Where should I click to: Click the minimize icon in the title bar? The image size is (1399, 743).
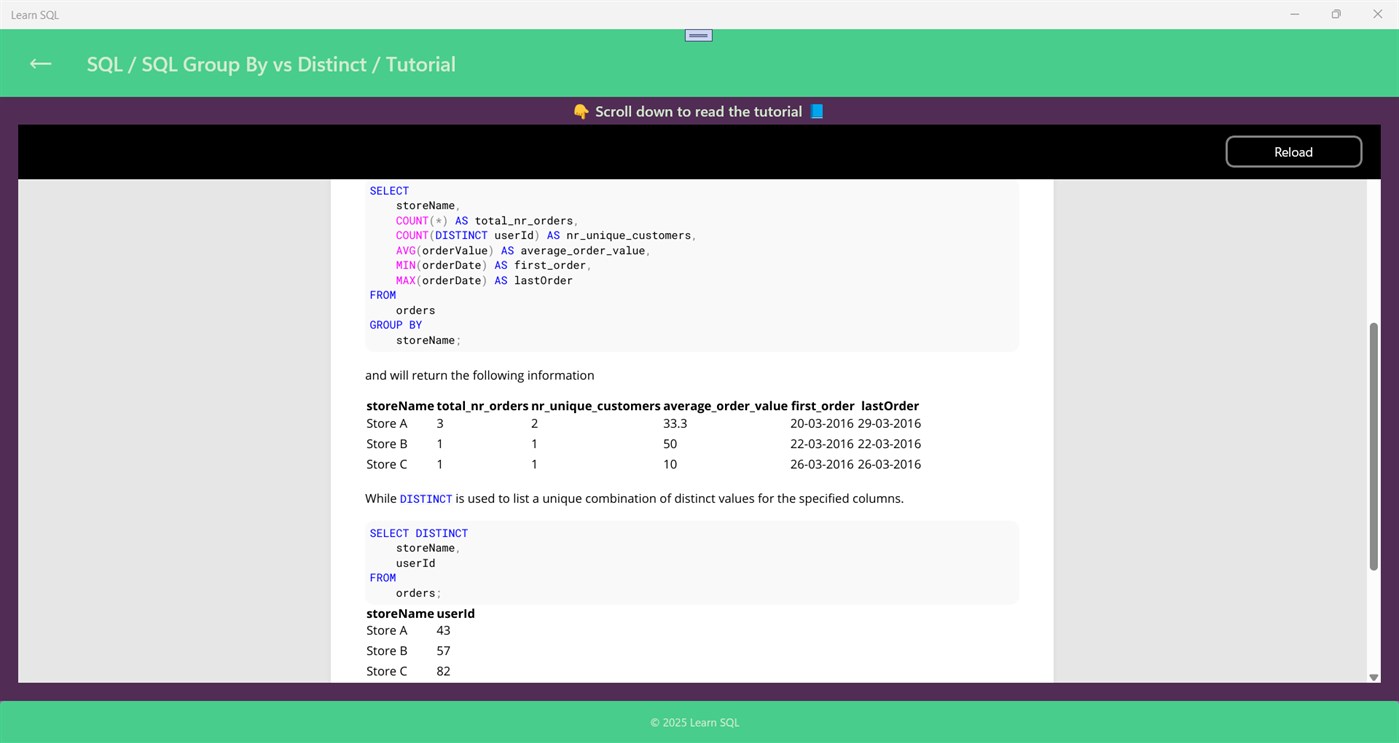1293,14
